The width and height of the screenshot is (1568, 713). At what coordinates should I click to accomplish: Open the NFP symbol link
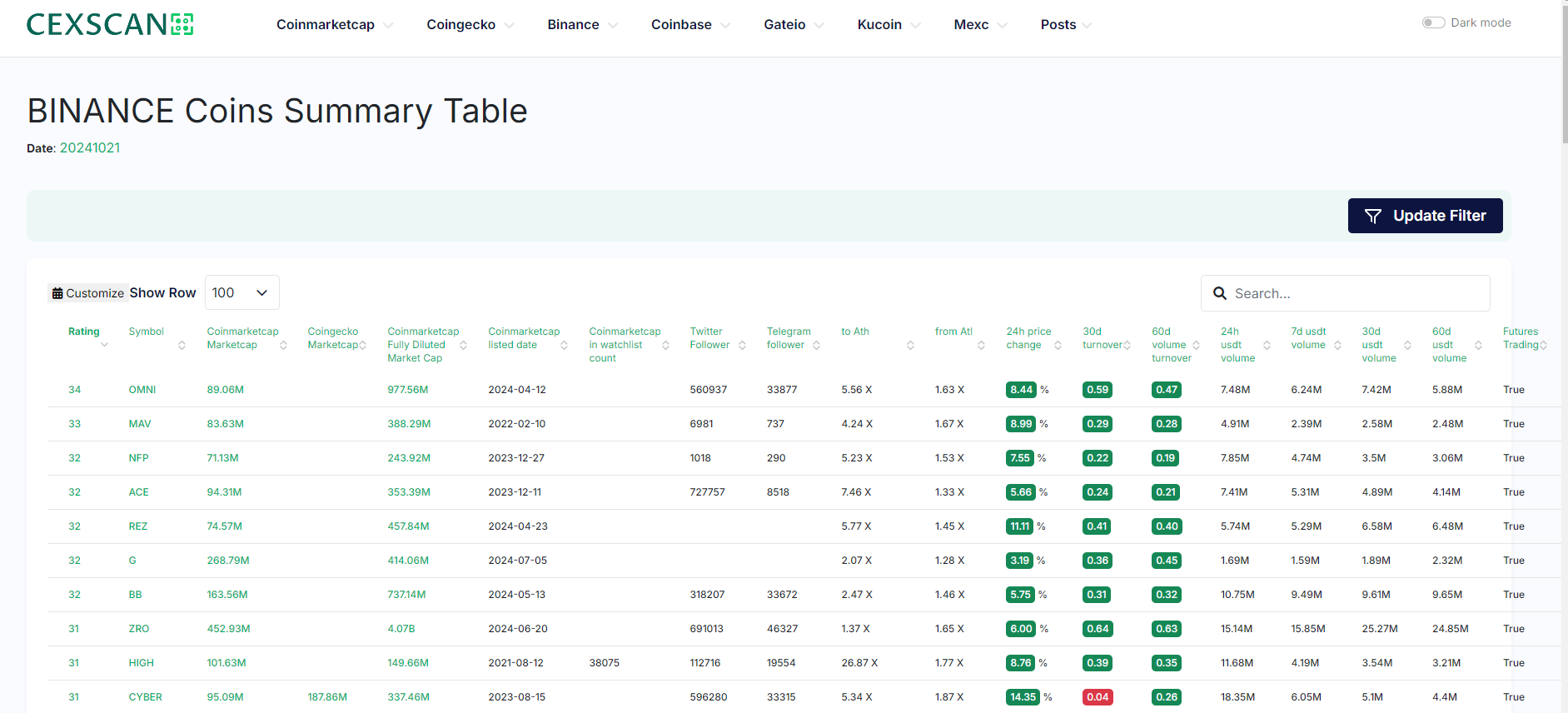(x=138, y=458)
